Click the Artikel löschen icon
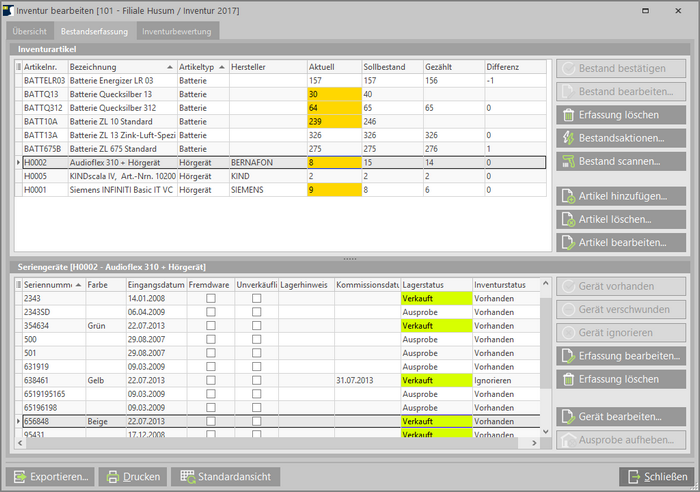 point(566,219)
